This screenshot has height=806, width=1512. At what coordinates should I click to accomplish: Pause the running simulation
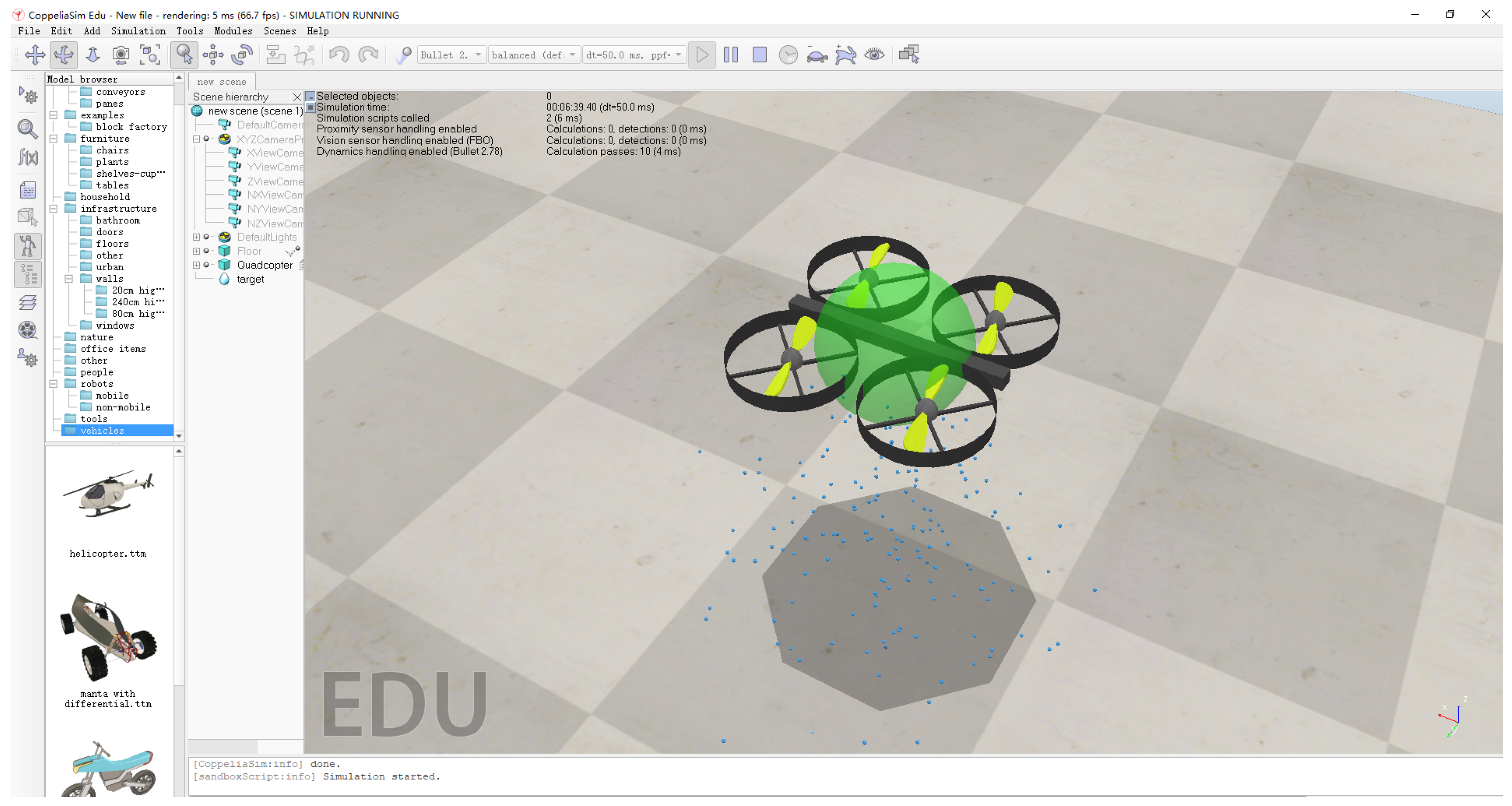(x=731, y=55)
